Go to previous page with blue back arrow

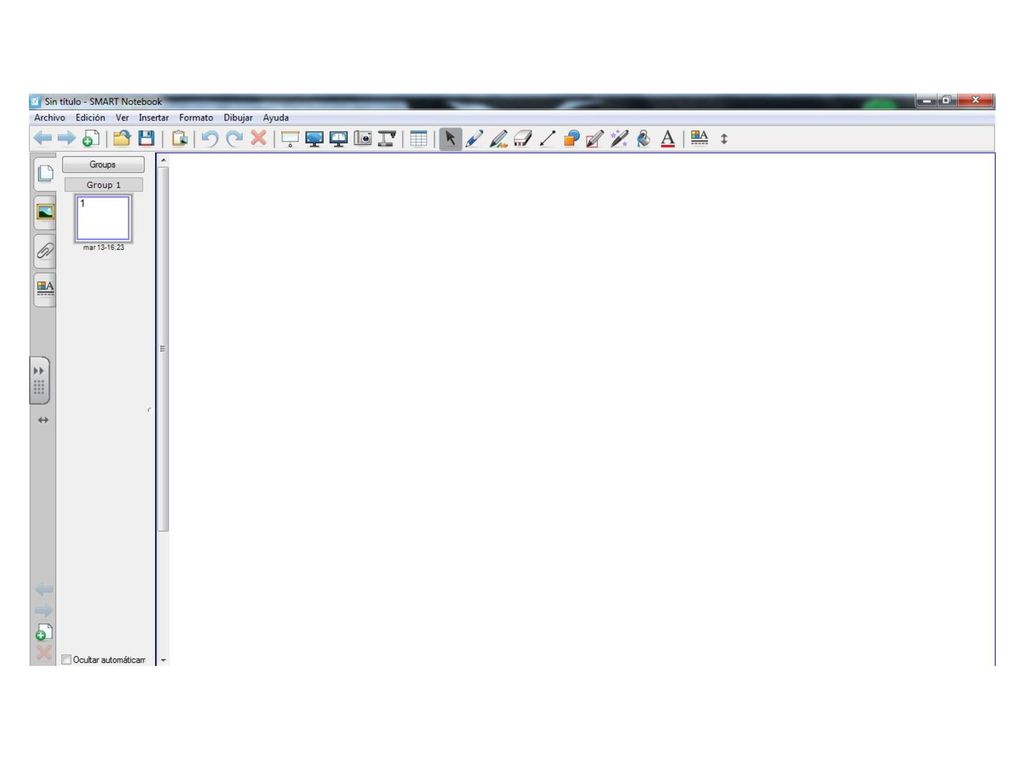click(42, 138)
